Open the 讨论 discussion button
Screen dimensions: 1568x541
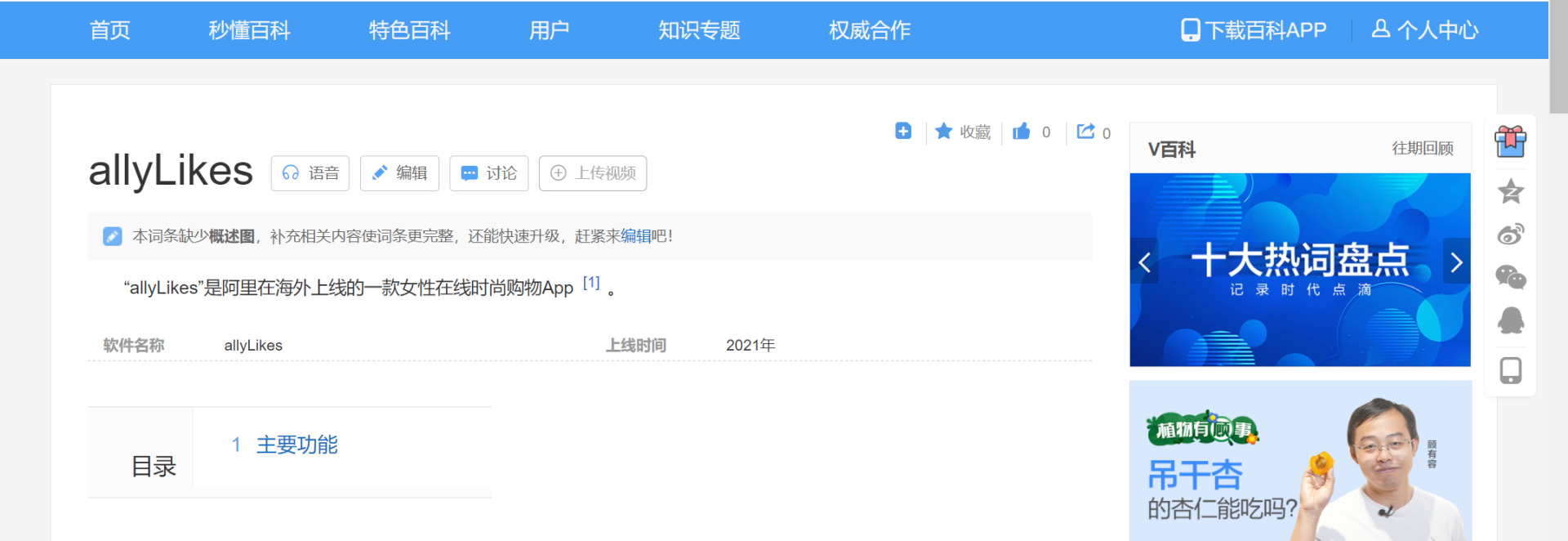(x=489, y=173)
